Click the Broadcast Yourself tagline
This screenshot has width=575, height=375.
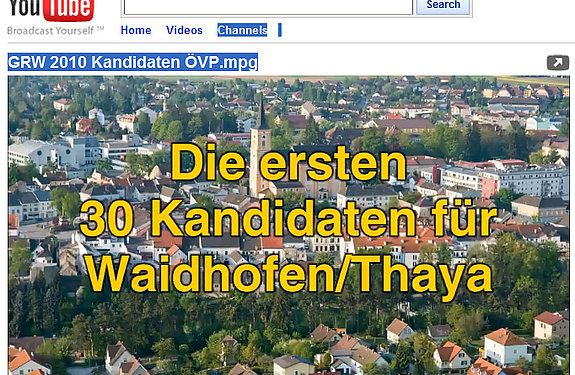(50, 31)
